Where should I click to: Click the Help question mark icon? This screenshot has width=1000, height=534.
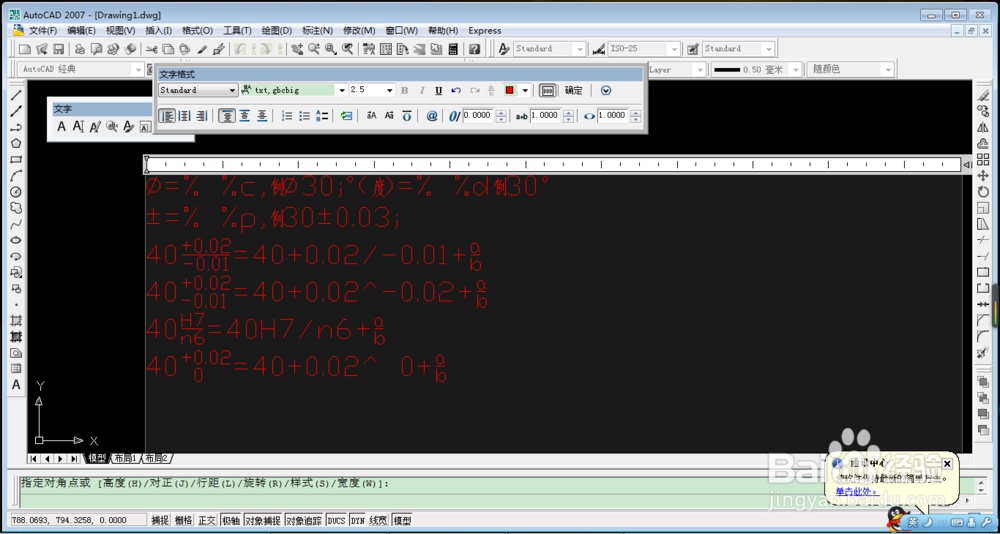tap(474, 48)
